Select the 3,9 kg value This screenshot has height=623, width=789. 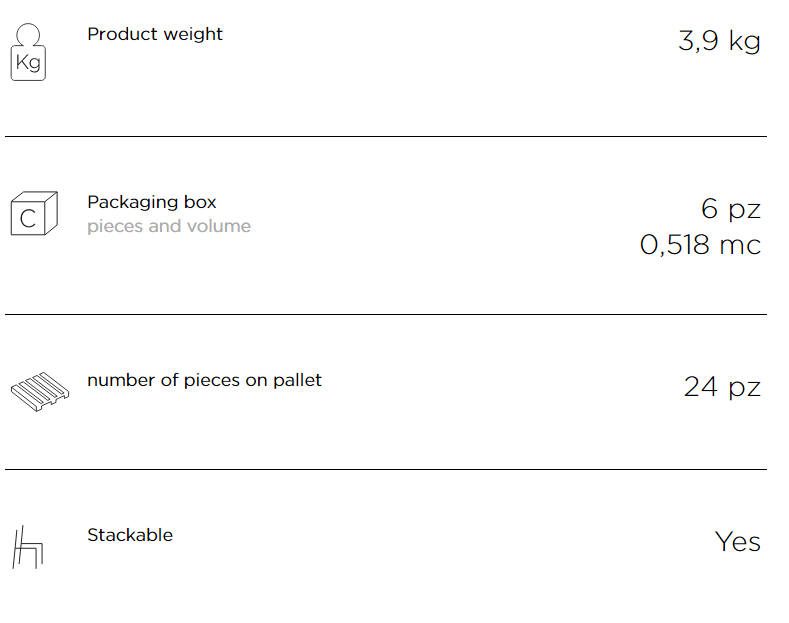(x=719, y=41)
